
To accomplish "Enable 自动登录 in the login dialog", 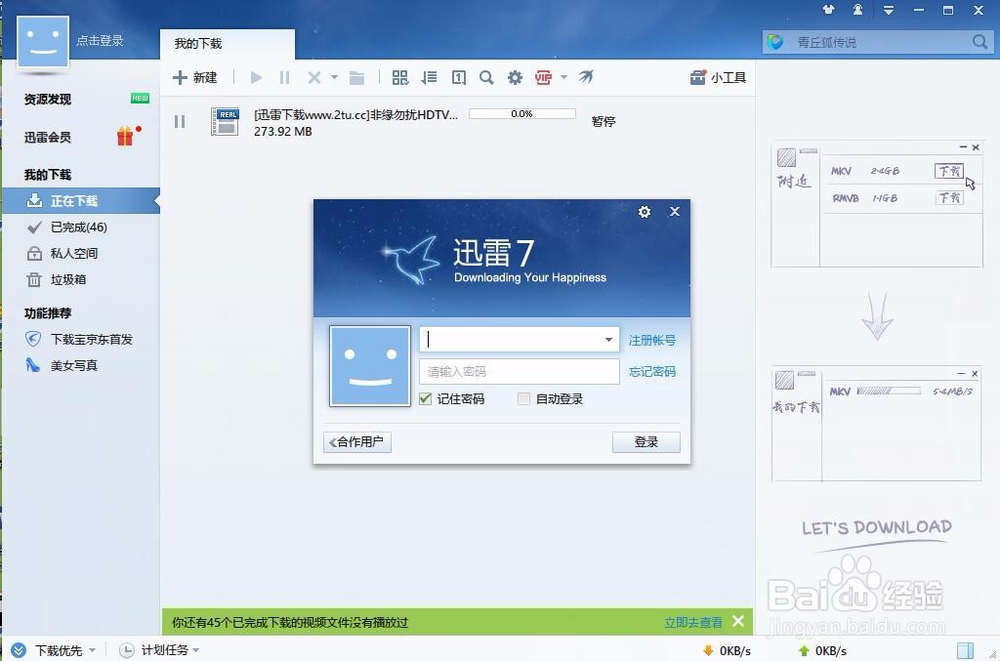I will (x=523, y=399).
